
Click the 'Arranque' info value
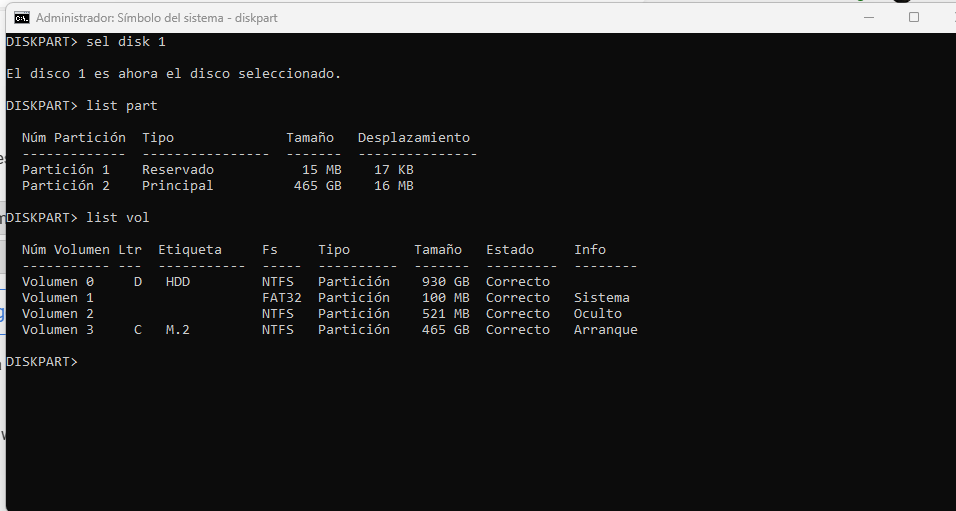pyautogui.click(x=606, y=330)
